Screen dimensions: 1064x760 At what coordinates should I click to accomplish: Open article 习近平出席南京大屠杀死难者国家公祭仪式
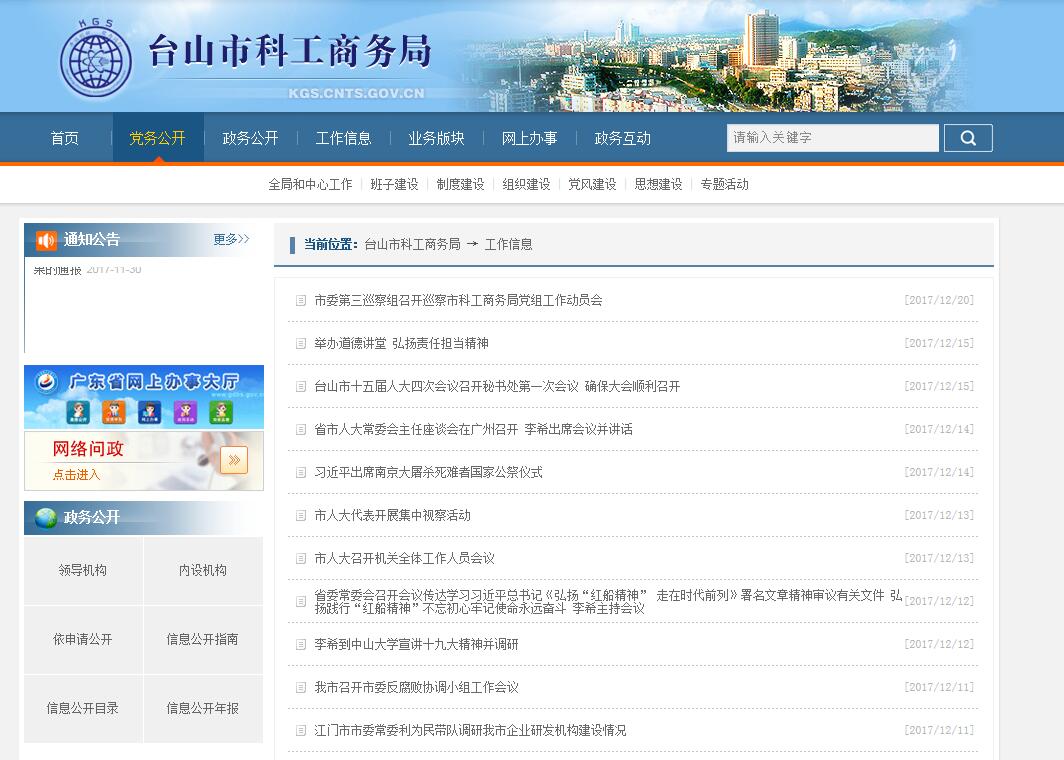pos(428,472)
